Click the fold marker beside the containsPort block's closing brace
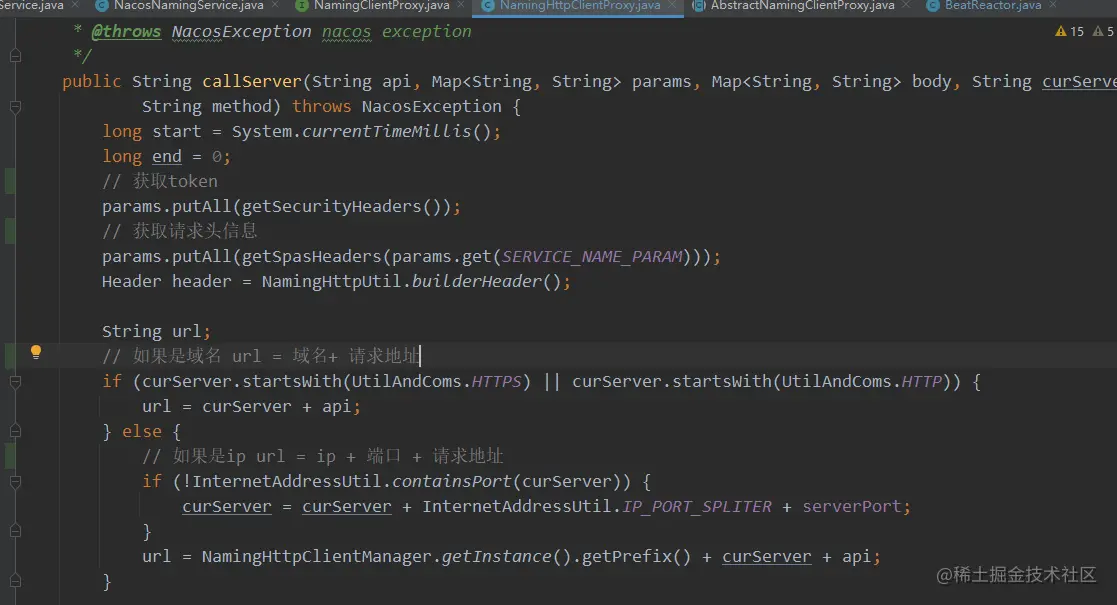The width and height of the screenshot is (1117, 605). (16, 531)
